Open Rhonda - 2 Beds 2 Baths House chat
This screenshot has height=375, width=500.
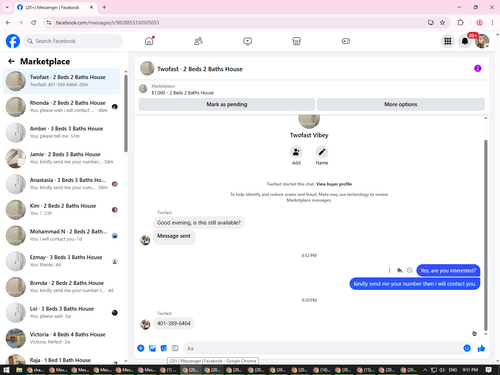62,107
